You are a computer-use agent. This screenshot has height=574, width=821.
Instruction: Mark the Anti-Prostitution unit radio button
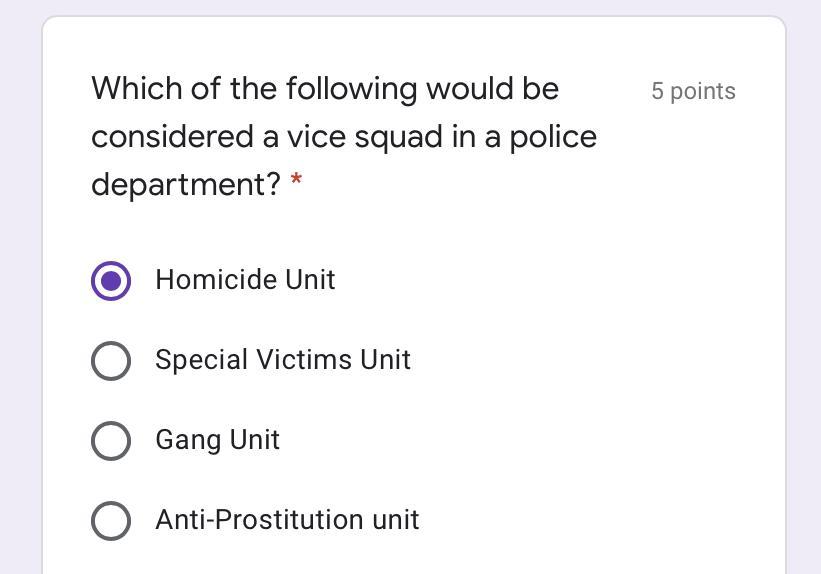(111, 520)
